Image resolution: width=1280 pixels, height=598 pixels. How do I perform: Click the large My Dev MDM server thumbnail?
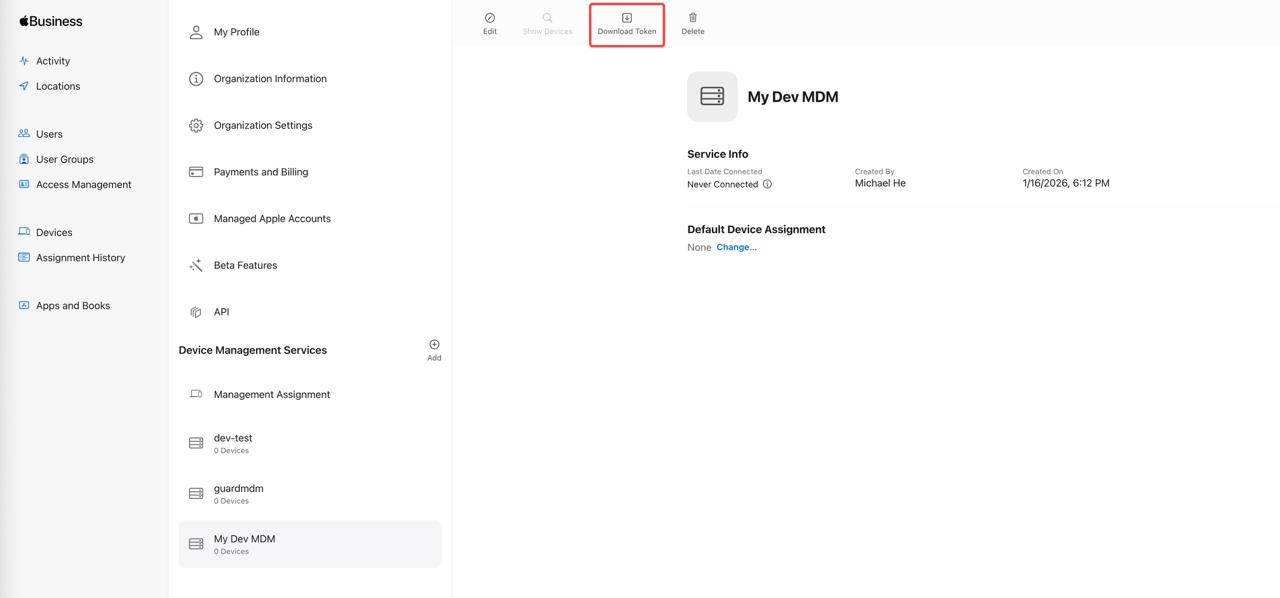click(712, 96)
